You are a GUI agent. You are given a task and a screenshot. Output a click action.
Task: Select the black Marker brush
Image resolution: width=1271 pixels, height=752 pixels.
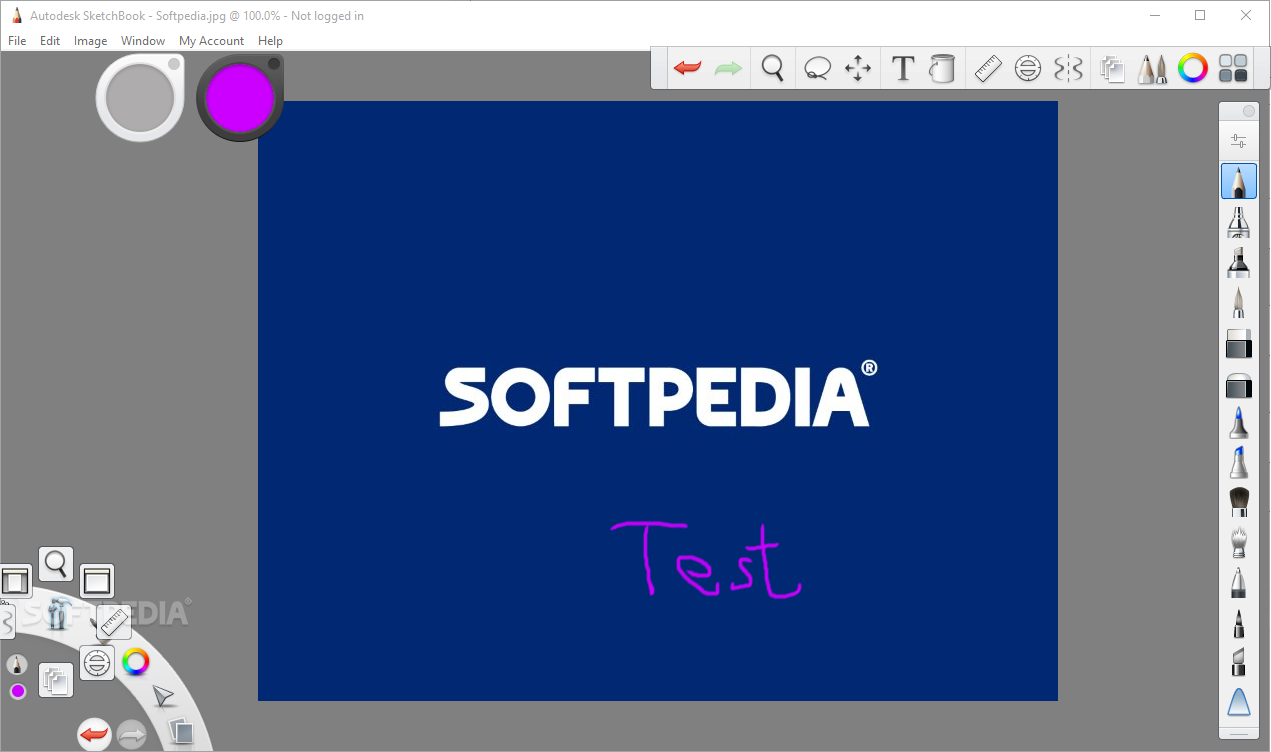[1239, 262]
